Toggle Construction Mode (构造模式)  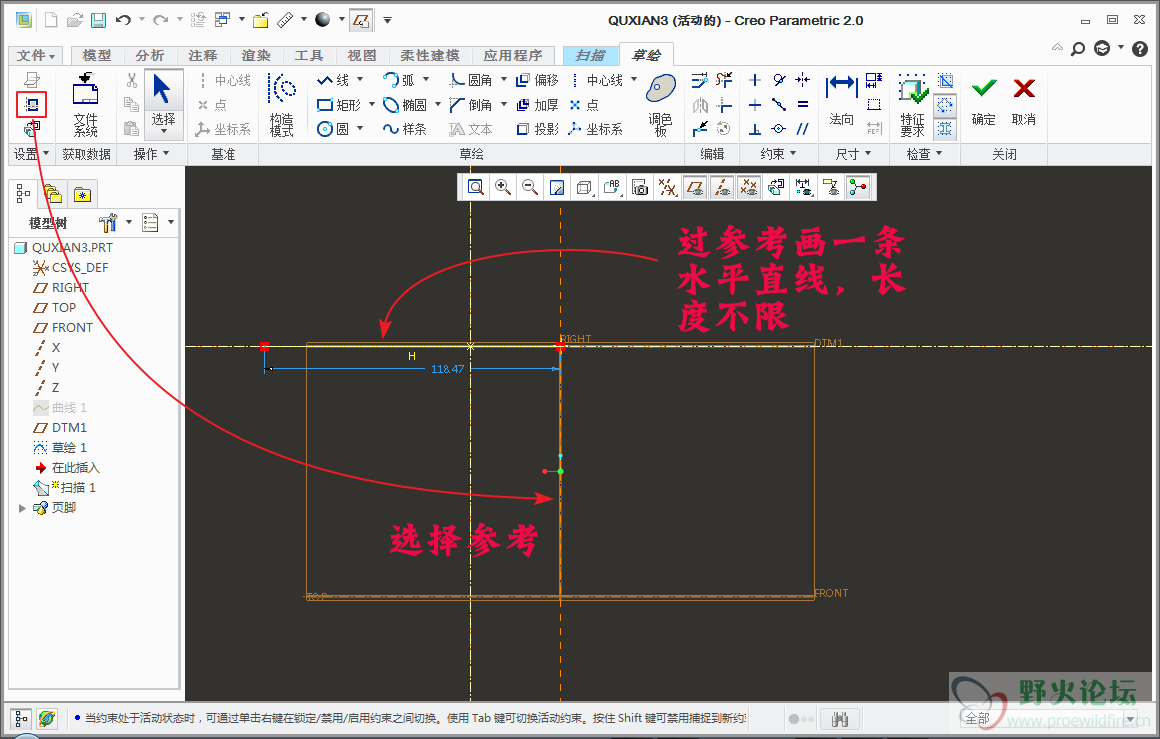tap(281, 104)
